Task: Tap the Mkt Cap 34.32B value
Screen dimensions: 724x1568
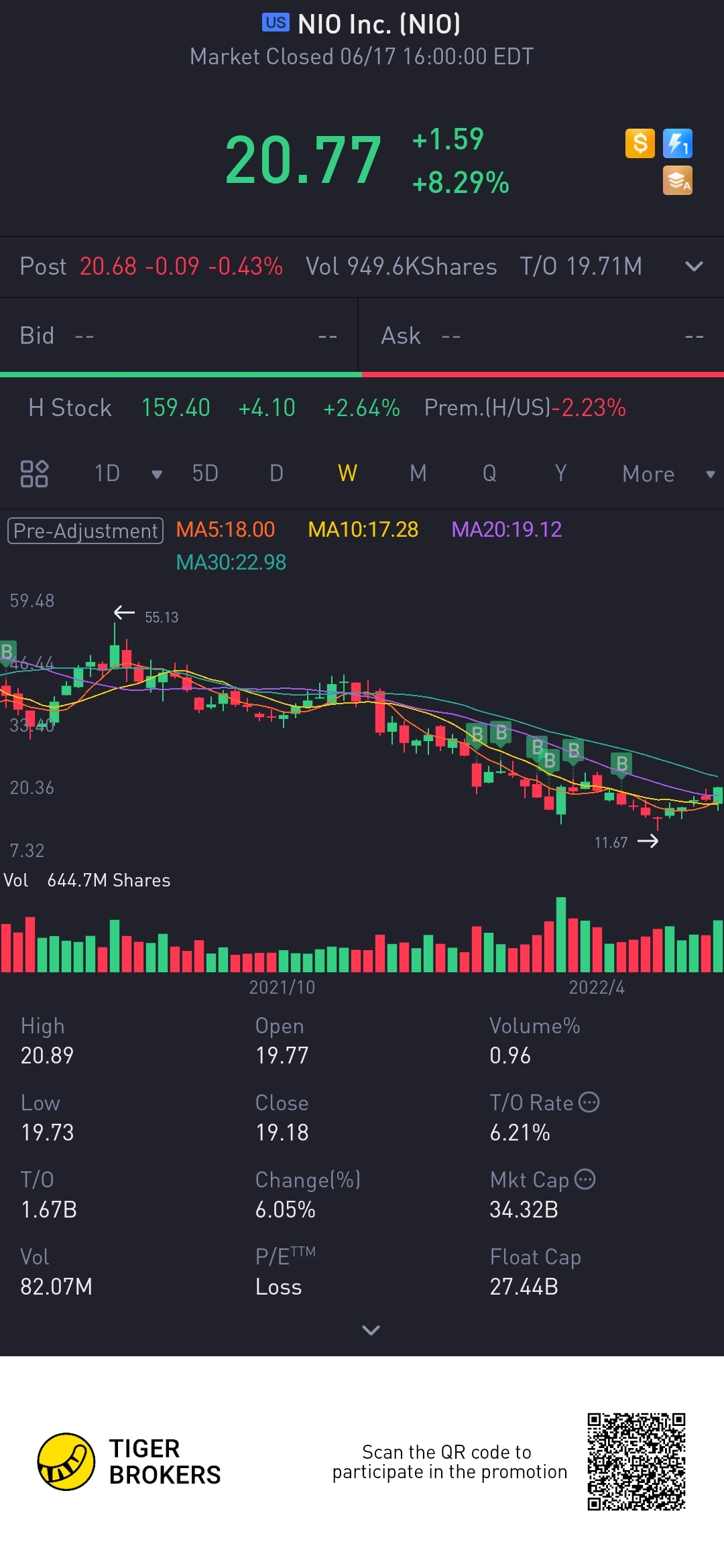Action: click(524, 1210)
